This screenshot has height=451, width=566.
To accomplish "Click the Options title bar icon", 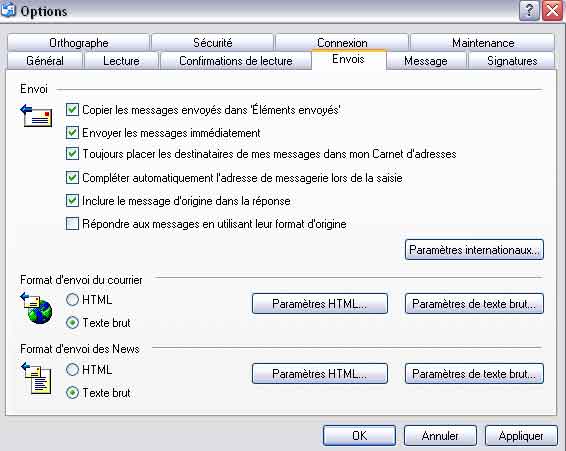I will [8, 10].
